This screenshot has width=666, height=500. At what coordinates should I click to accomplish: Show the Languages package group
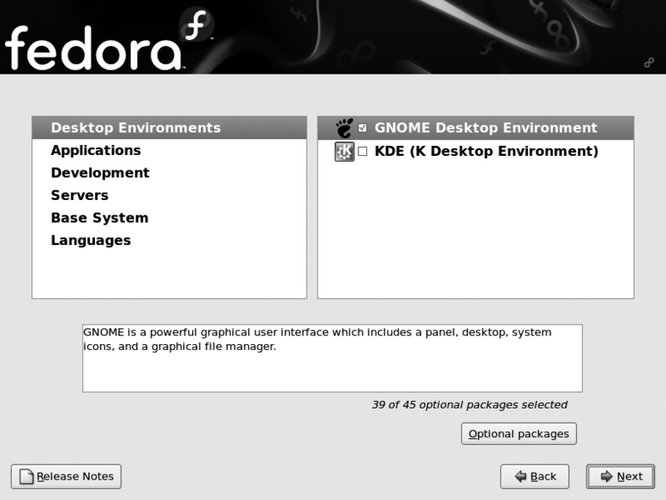pyautogui.click(x=90, y=240)
